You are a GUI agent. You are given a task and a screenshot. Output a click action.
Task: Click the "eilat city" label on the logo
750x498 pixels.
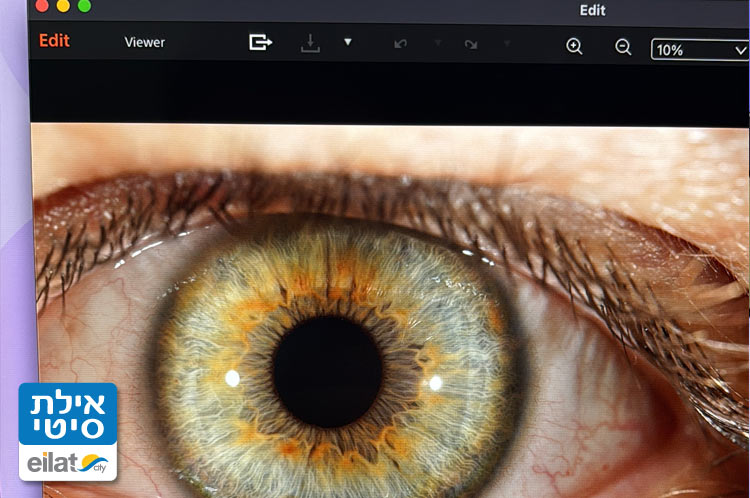point(68,462)
